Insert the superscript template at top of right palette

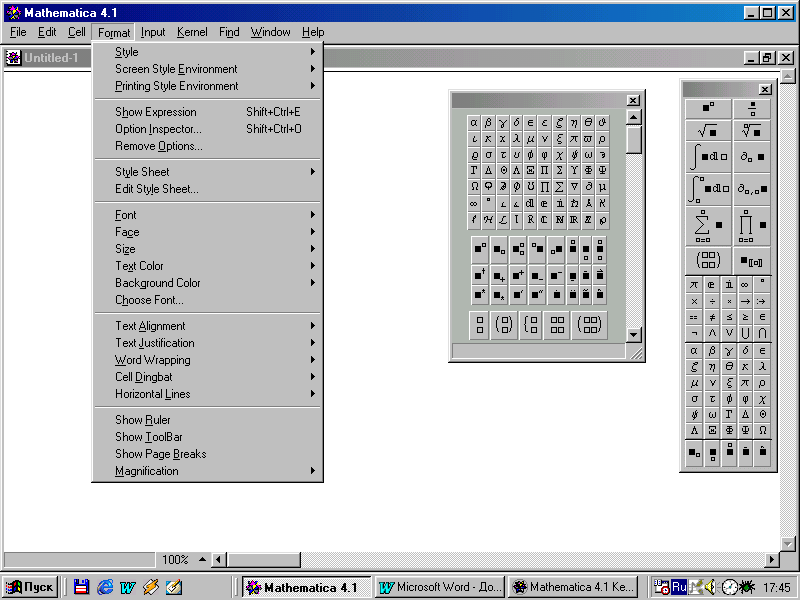coord(708,109)
